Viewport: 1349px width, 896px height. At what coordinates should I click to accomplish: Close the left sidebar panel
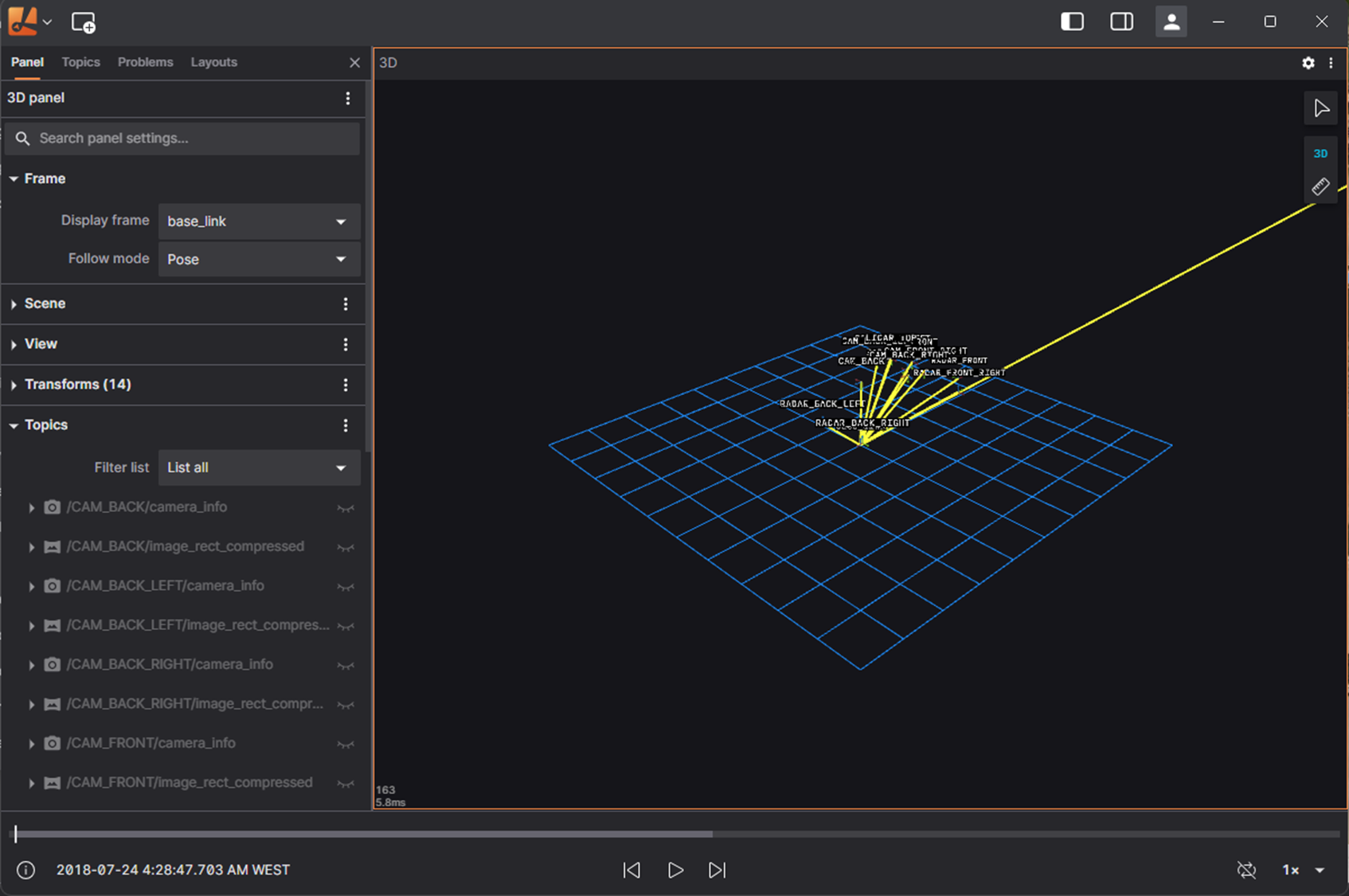[355, 62]
